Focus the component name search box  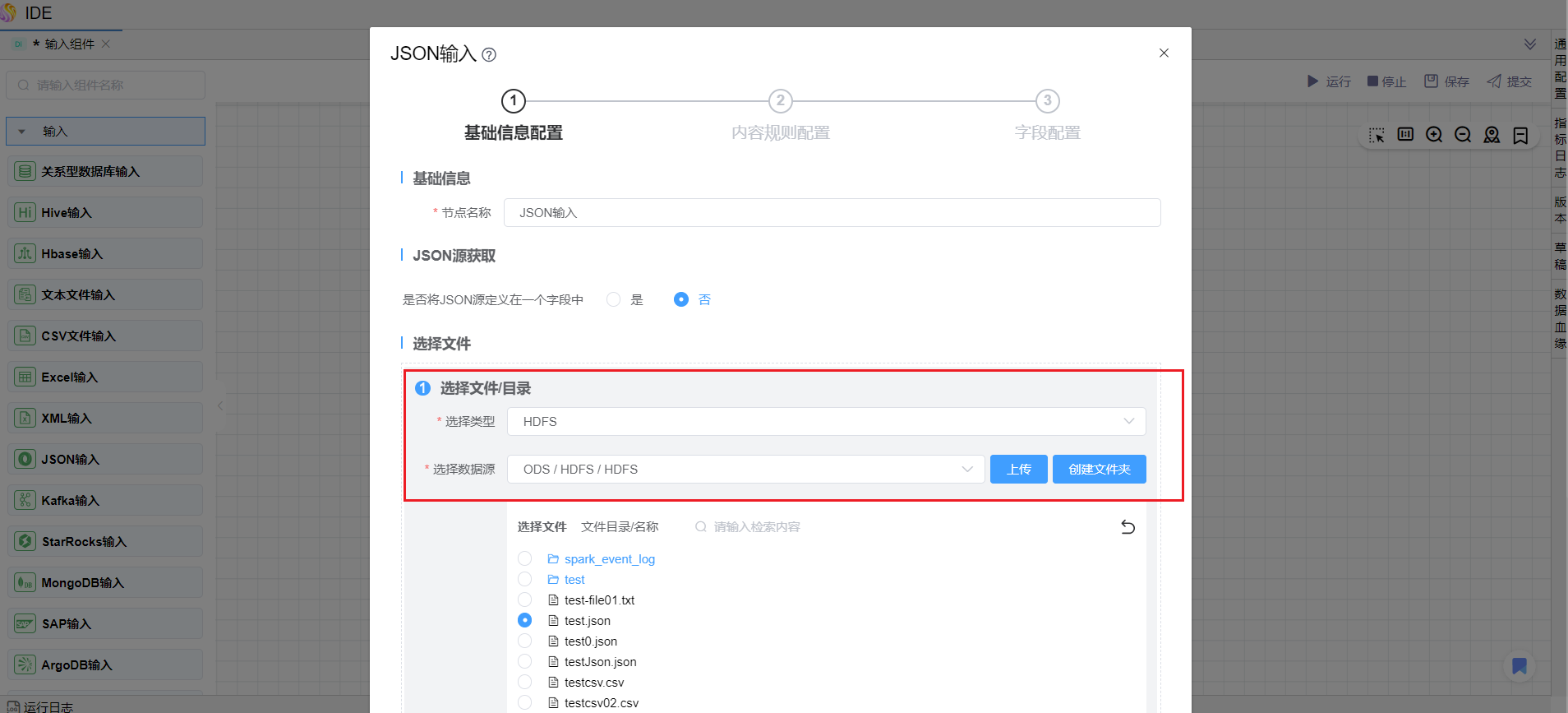pos(105,85)
